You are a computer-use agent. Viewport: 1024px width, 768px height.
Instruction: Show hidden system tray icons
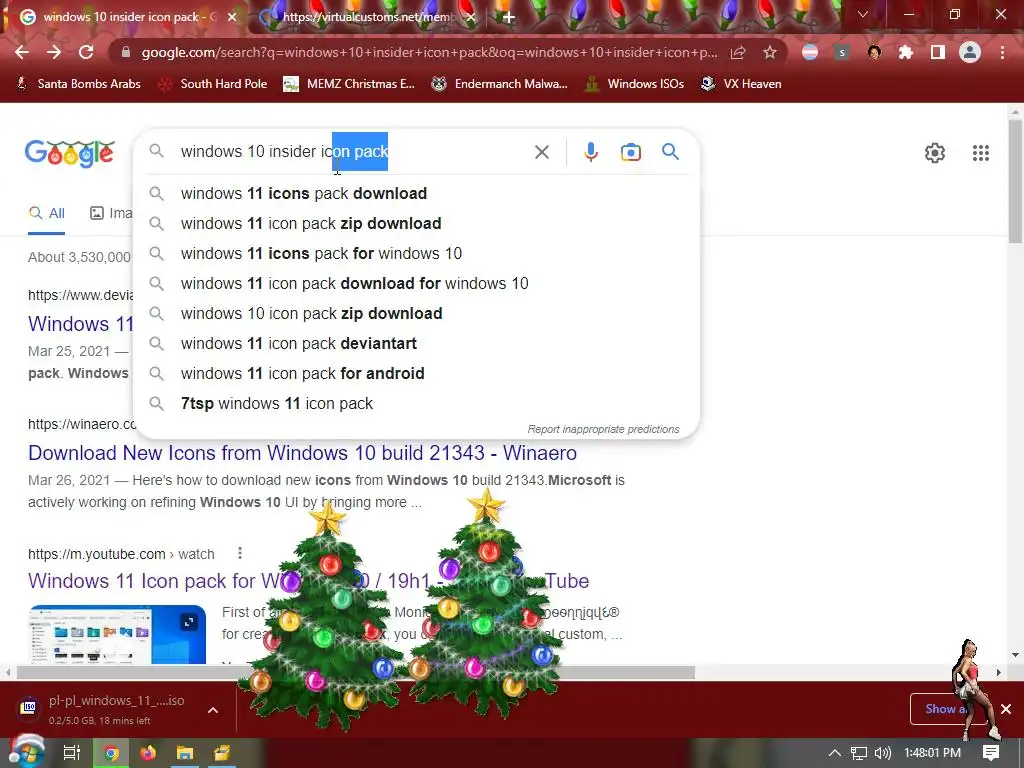(x=835, y=753)
